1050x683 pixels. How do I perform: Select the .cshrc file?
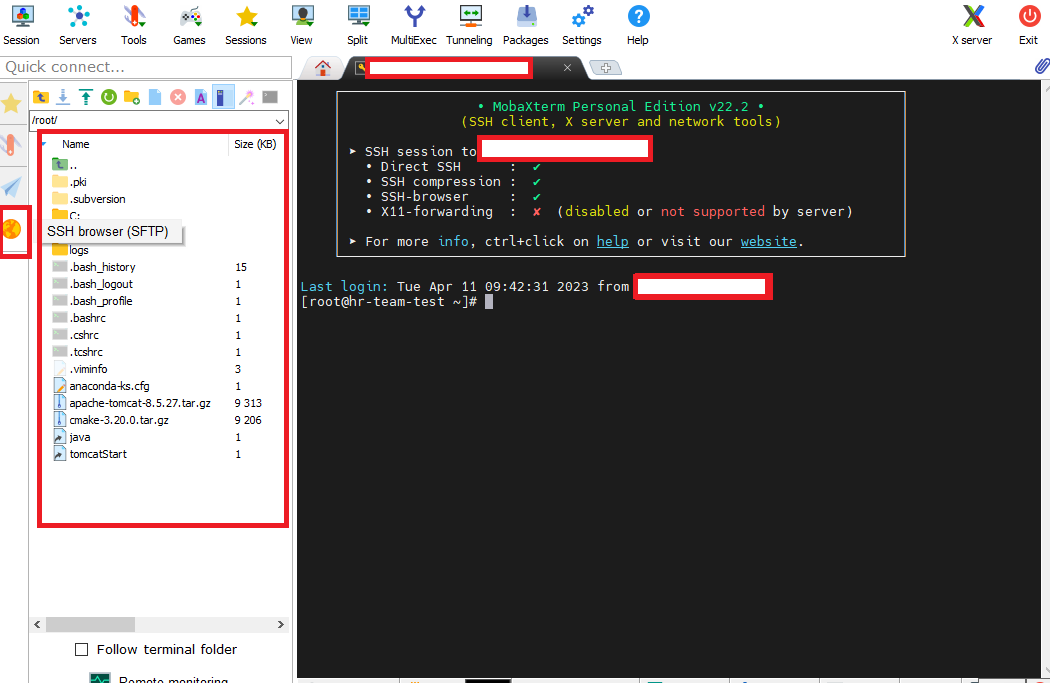[x=76, y=335]
